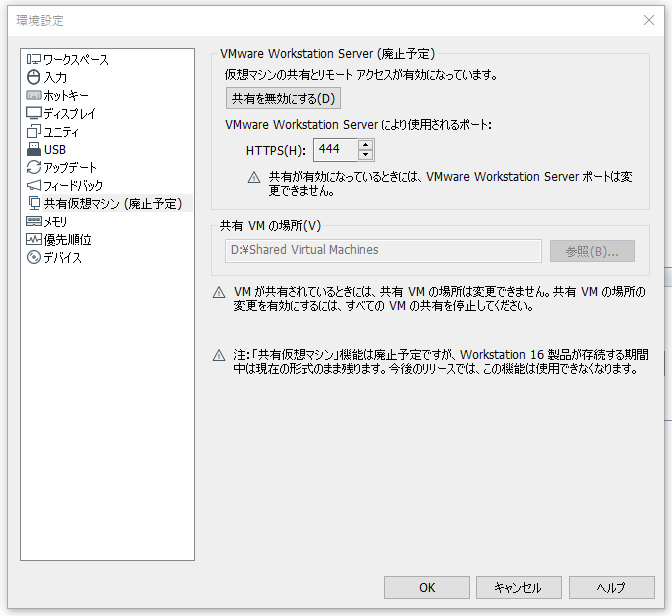Go to ホットキー settings
Screen dimensions: 672x616
pos(66,95)
